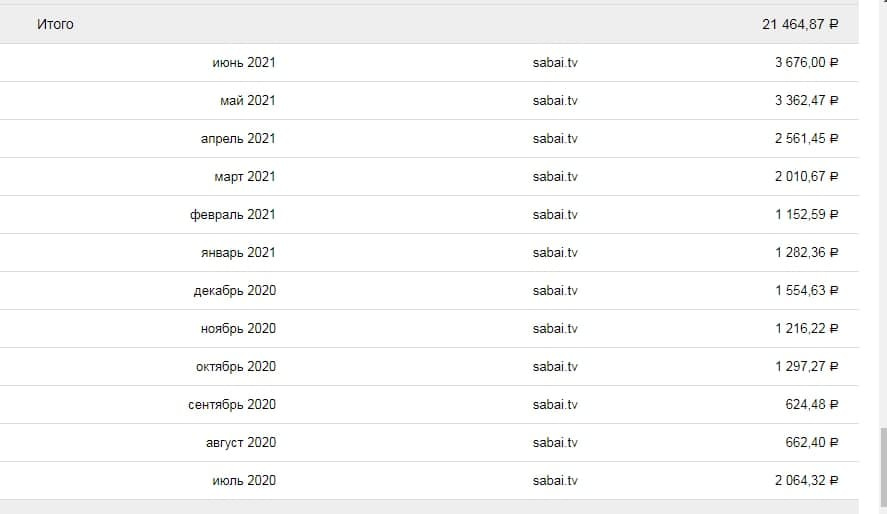Click the 1 152,59 ₽ amount for февраль
Image resolution: width=887 pixels, height=514 pixels.
(x=805, y=214)
